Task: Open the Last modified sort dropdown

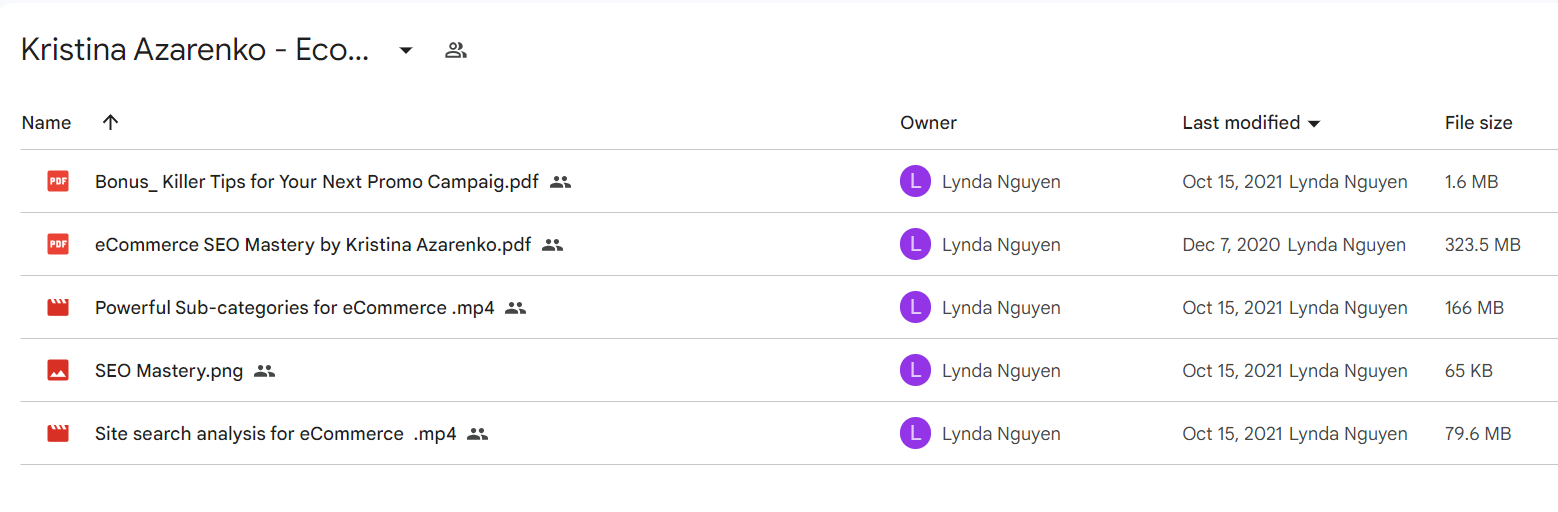Action: click(1314, 123)
